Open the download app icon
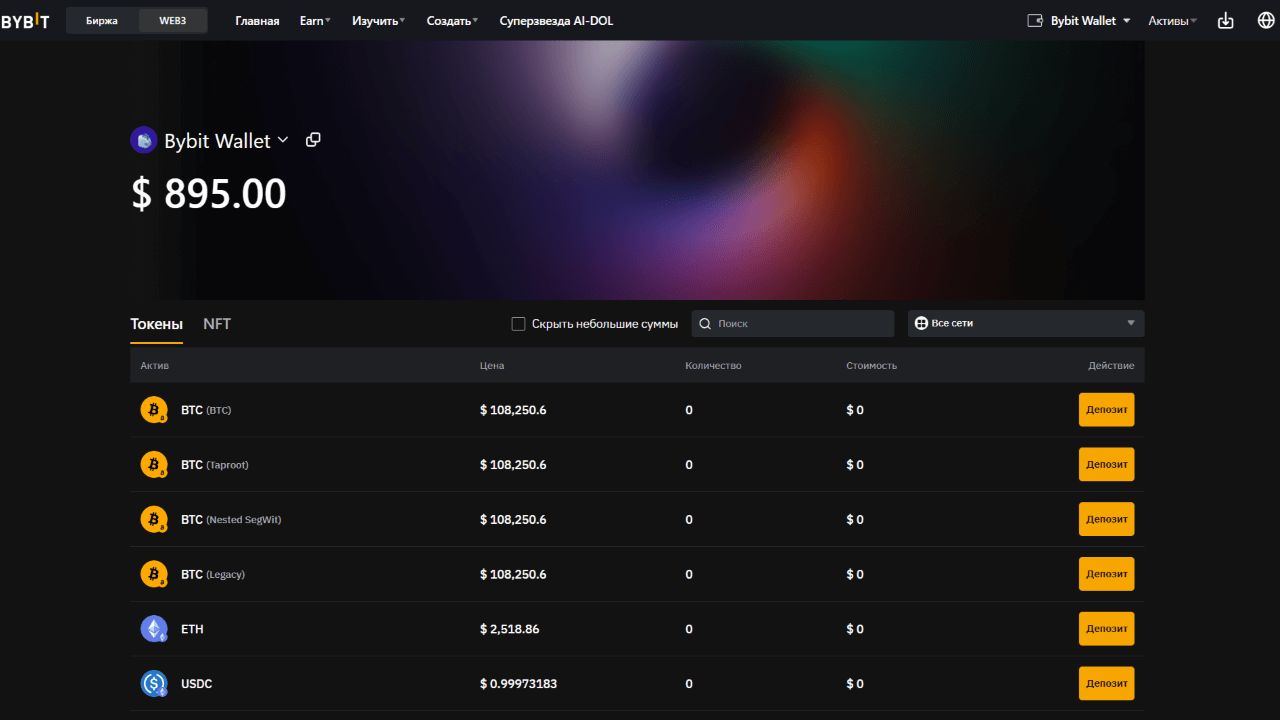The width and height of the screenshot is (1280, 720). click(x=1225, y=21)
